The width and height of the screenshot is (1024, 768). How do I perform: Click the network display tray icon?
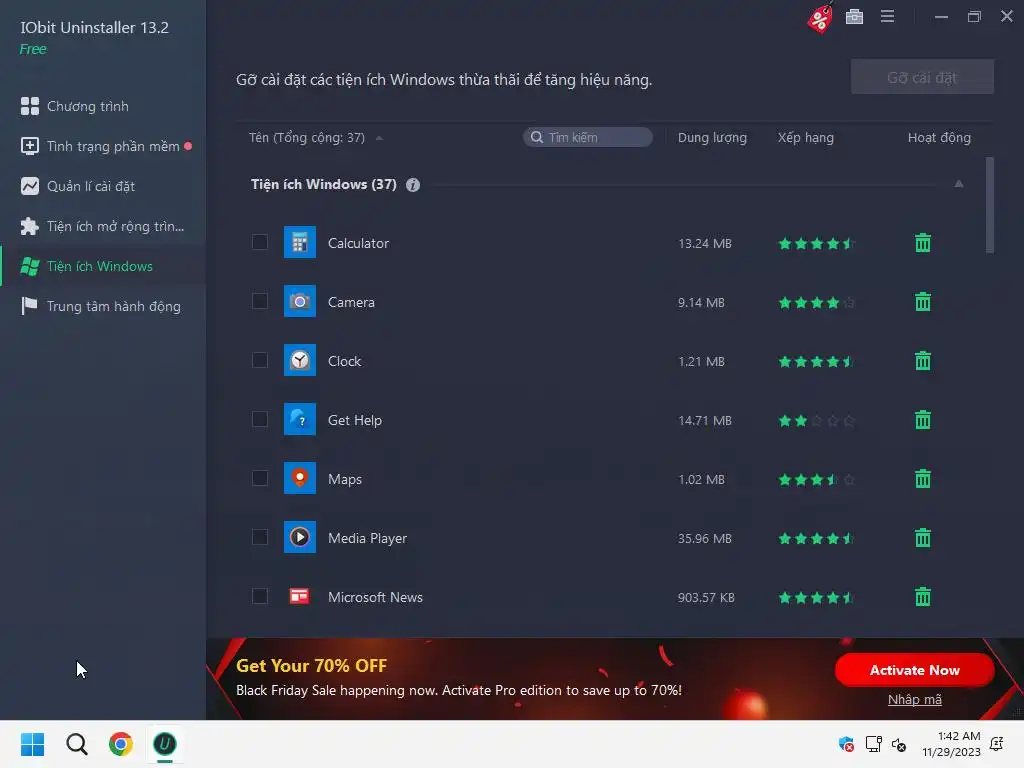[873, 744]
